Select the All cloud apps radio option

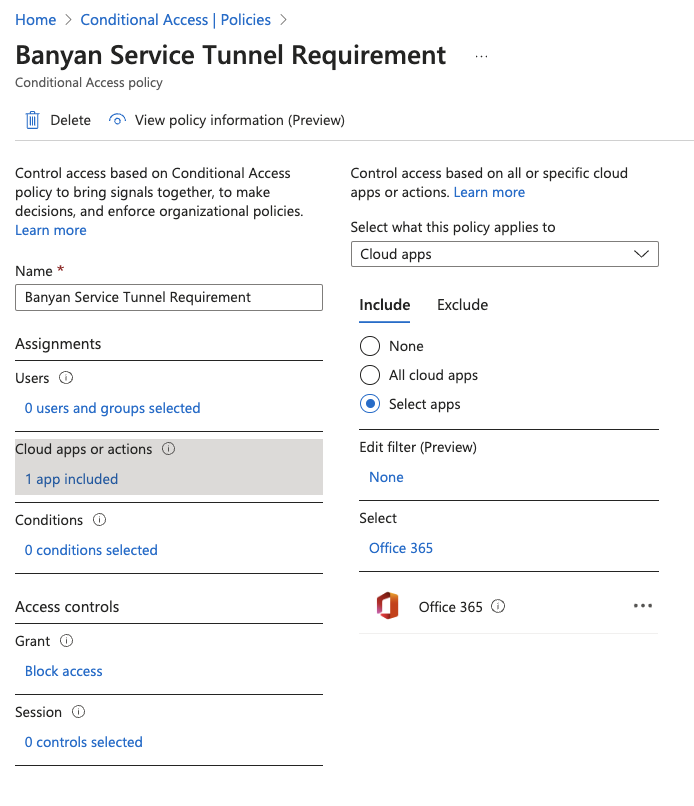click(x=370, y=375)
